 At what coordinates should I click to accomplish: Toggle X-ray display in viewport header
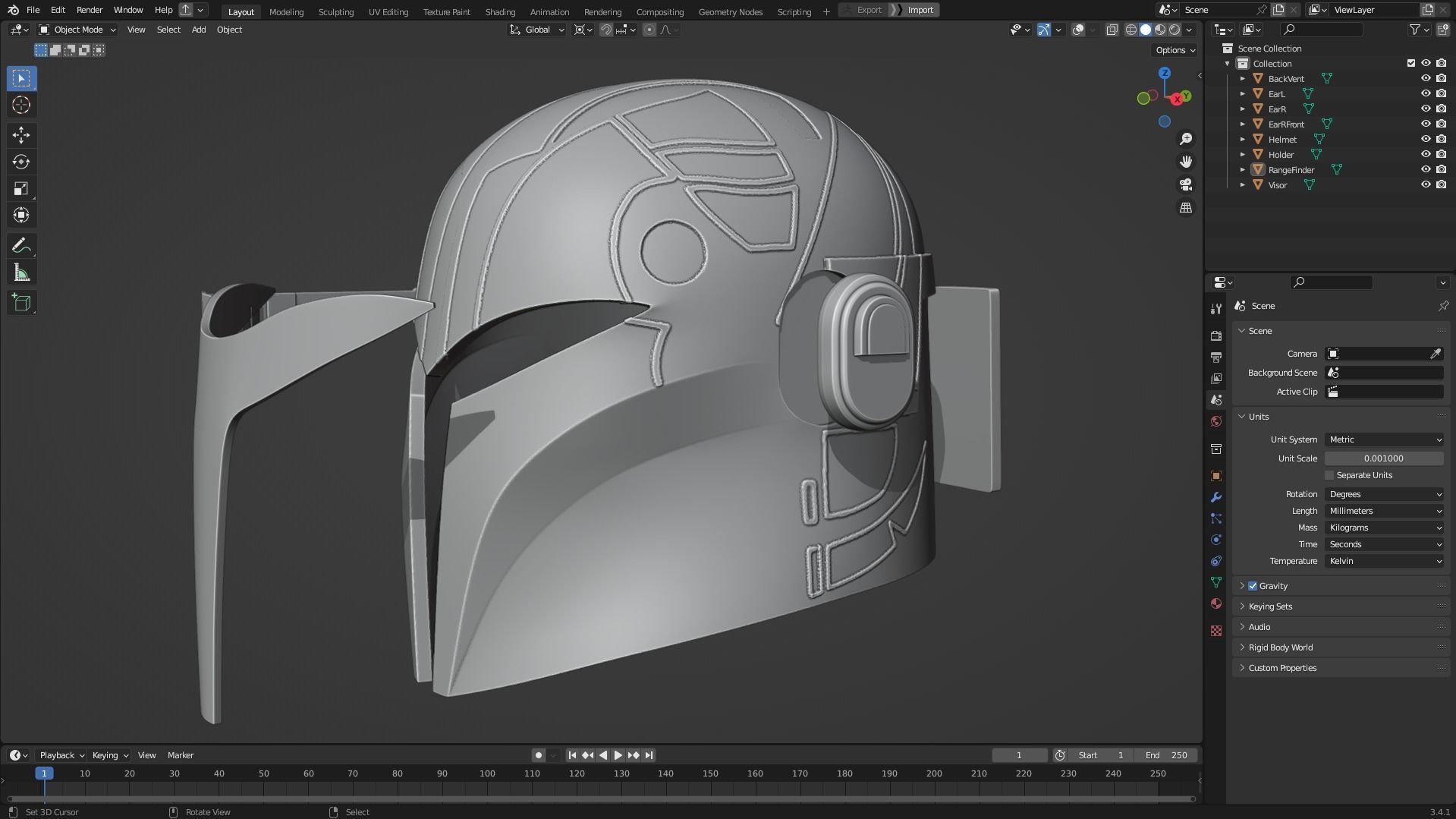point(1112,30)
